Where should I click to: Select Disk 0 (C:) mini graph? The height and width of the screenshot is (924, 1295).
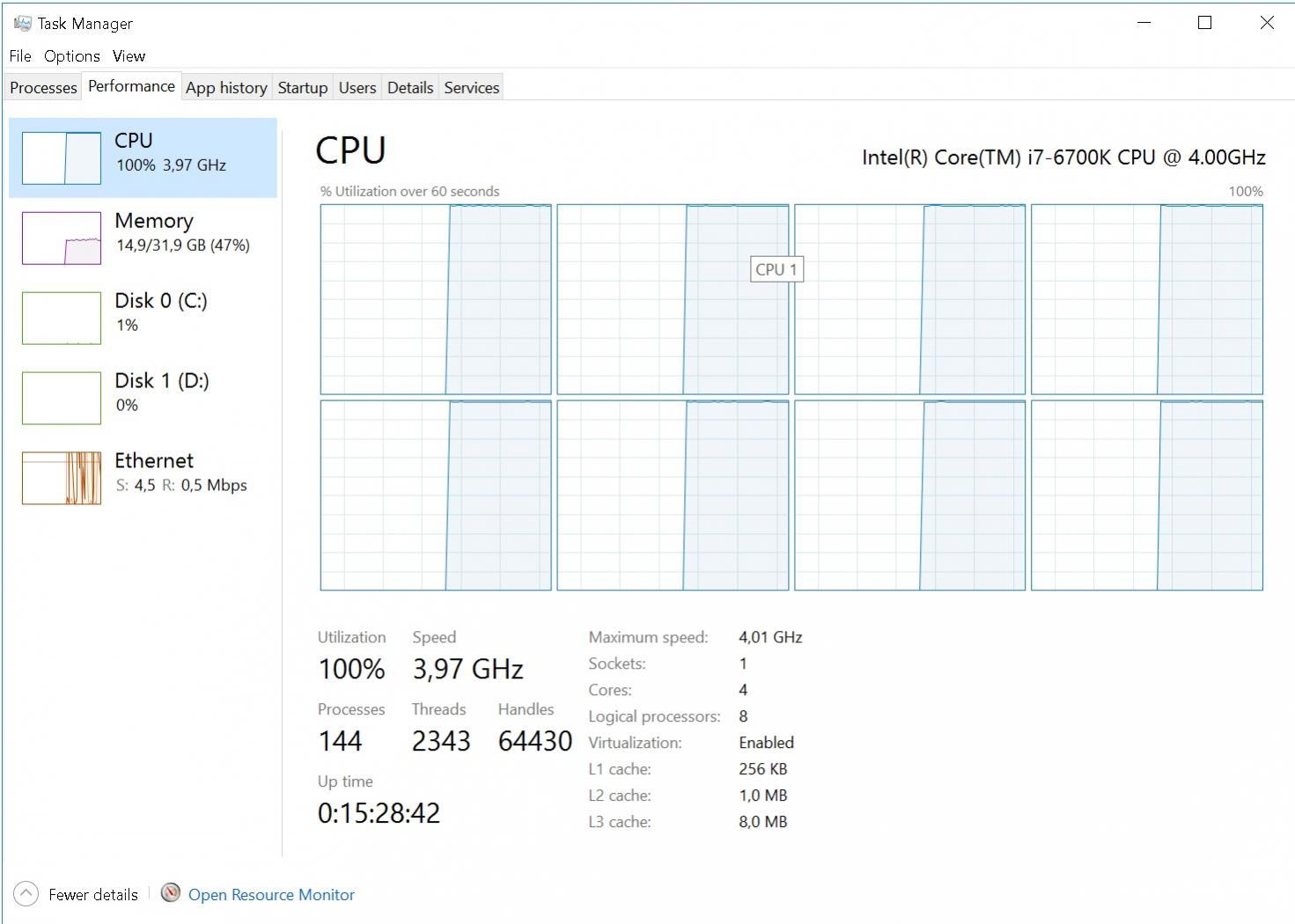[62, 318]
